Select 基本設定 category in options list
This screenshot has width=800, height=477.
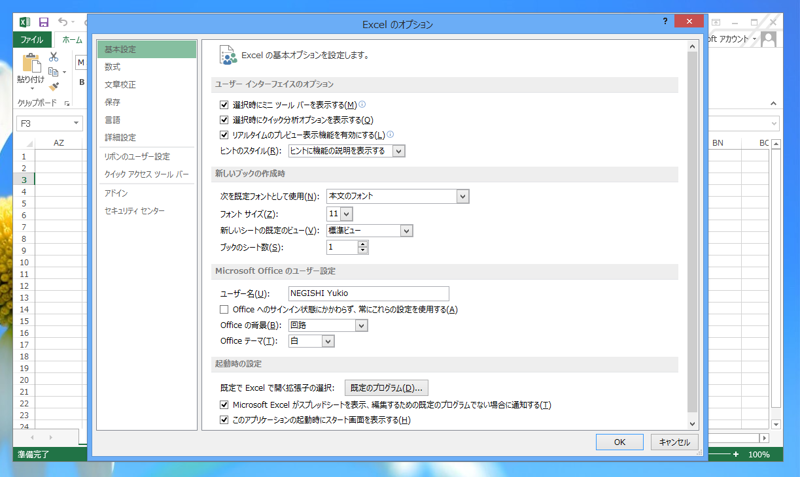point(146,49)
